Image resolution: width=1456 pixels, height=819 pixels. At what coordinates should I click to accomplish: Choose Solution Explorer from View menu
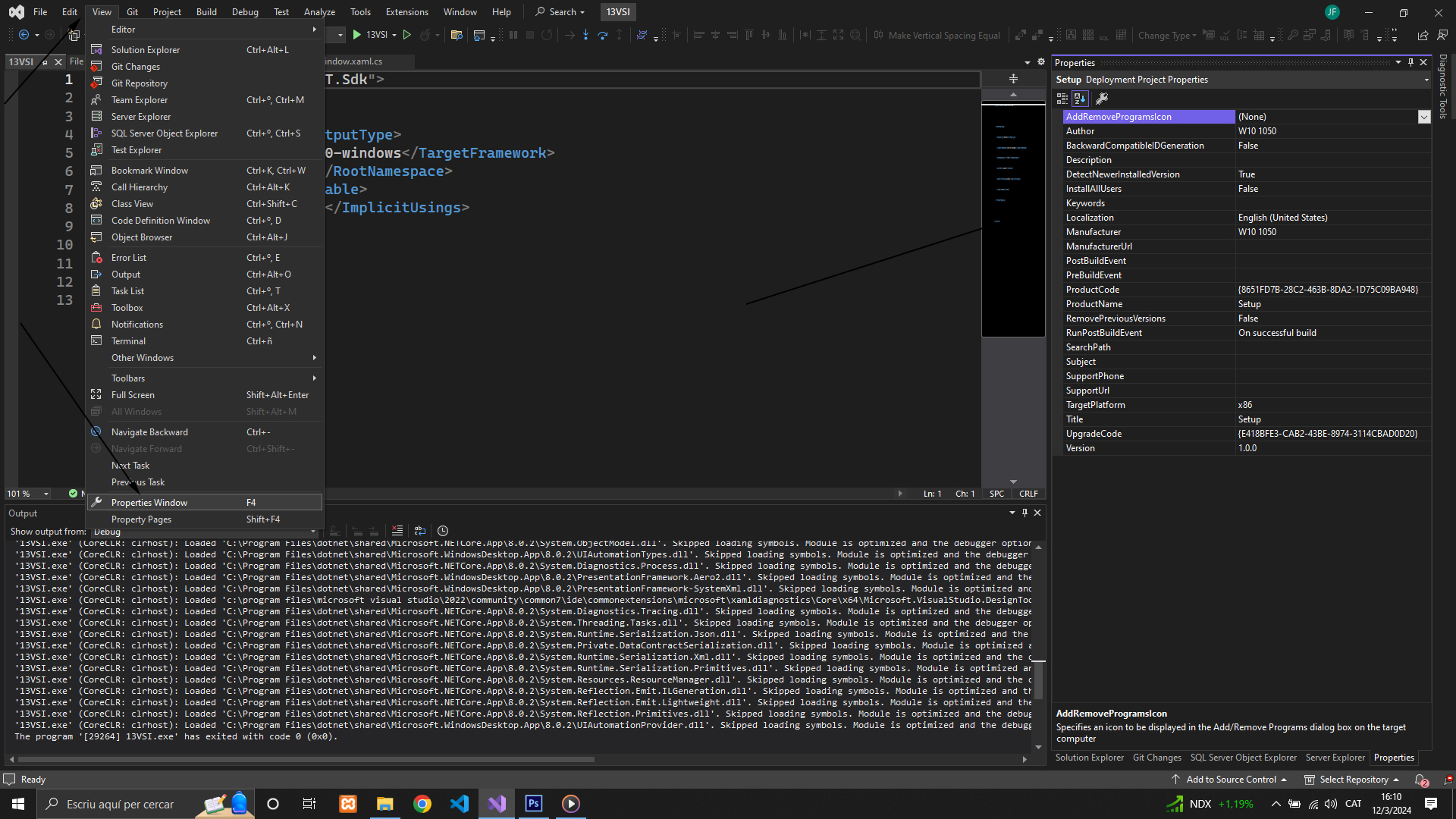pyautogui.click(x=146, y=50)
